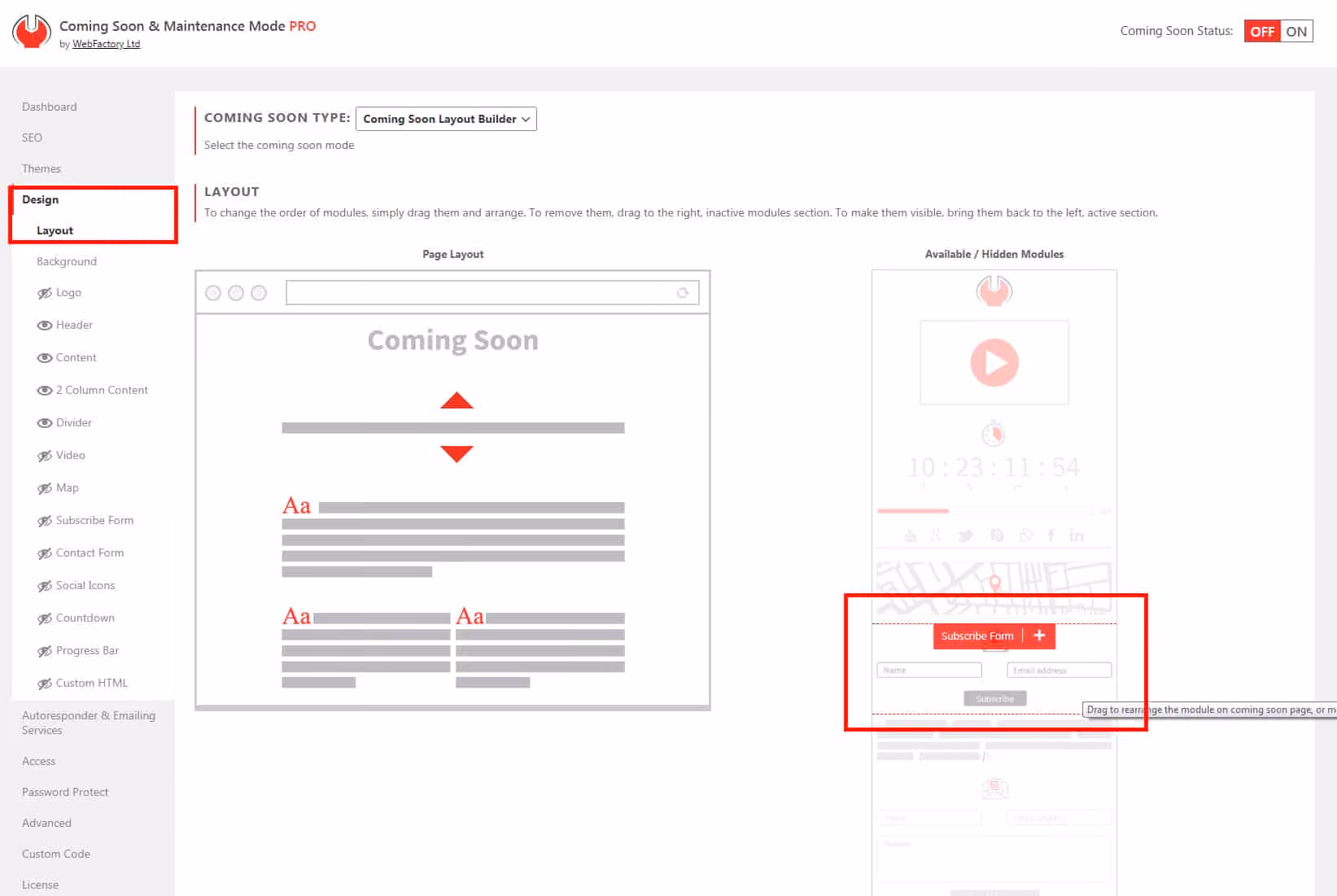The height and width of the screenshot is (896, 1337).
Task: Toggle eye icon beside 2 Column Content
Action: point(45,391)
